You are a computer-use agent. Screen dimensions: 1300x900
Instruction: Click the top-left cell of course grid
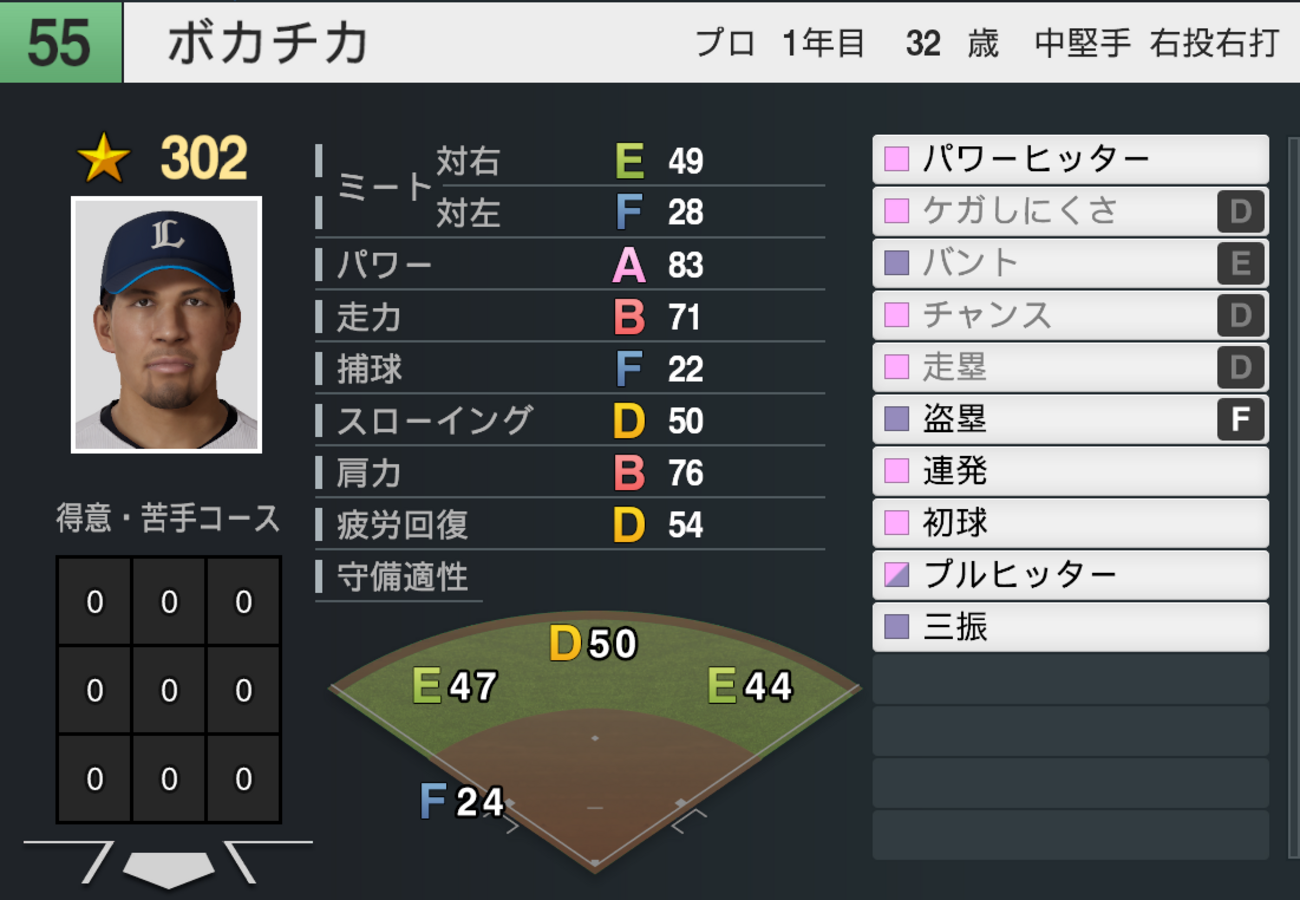point(94,602)
